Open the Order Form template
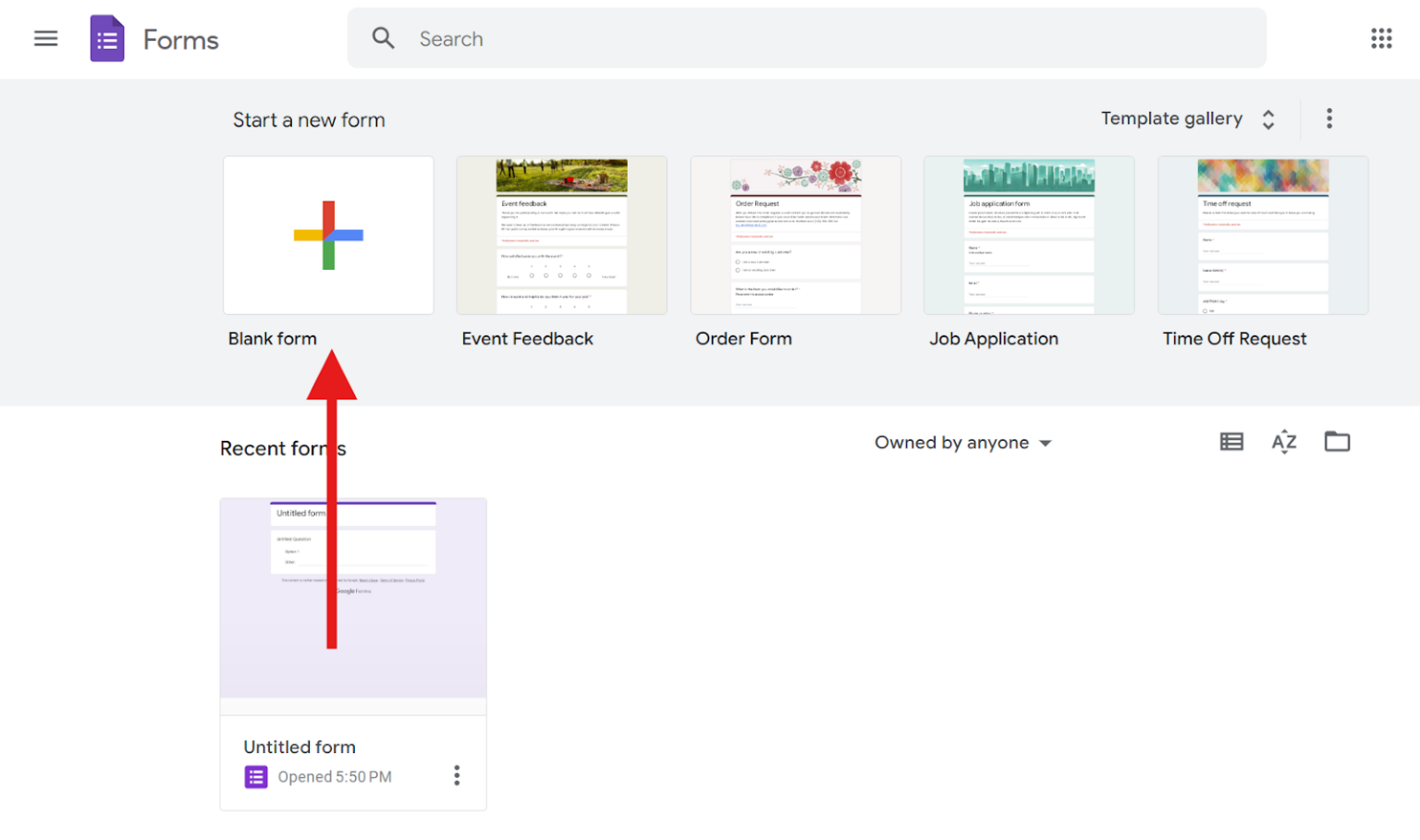The height and width of the screenshot is (840, 1420). 795,235
